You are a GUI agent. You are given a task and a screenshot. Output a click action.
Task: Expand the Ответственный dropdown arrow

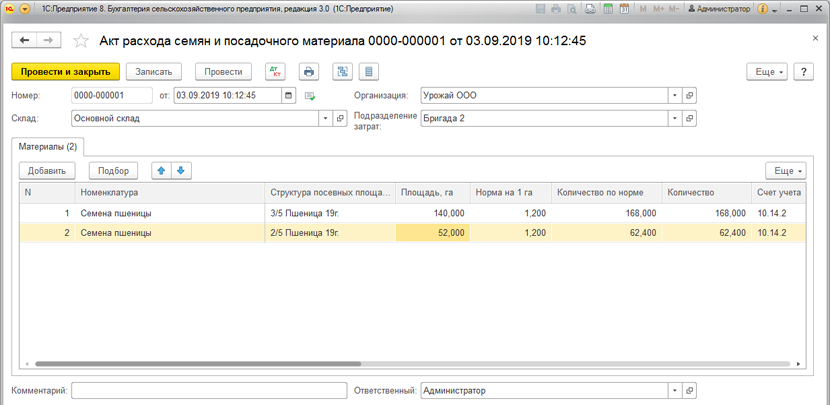tap(675, 391)
